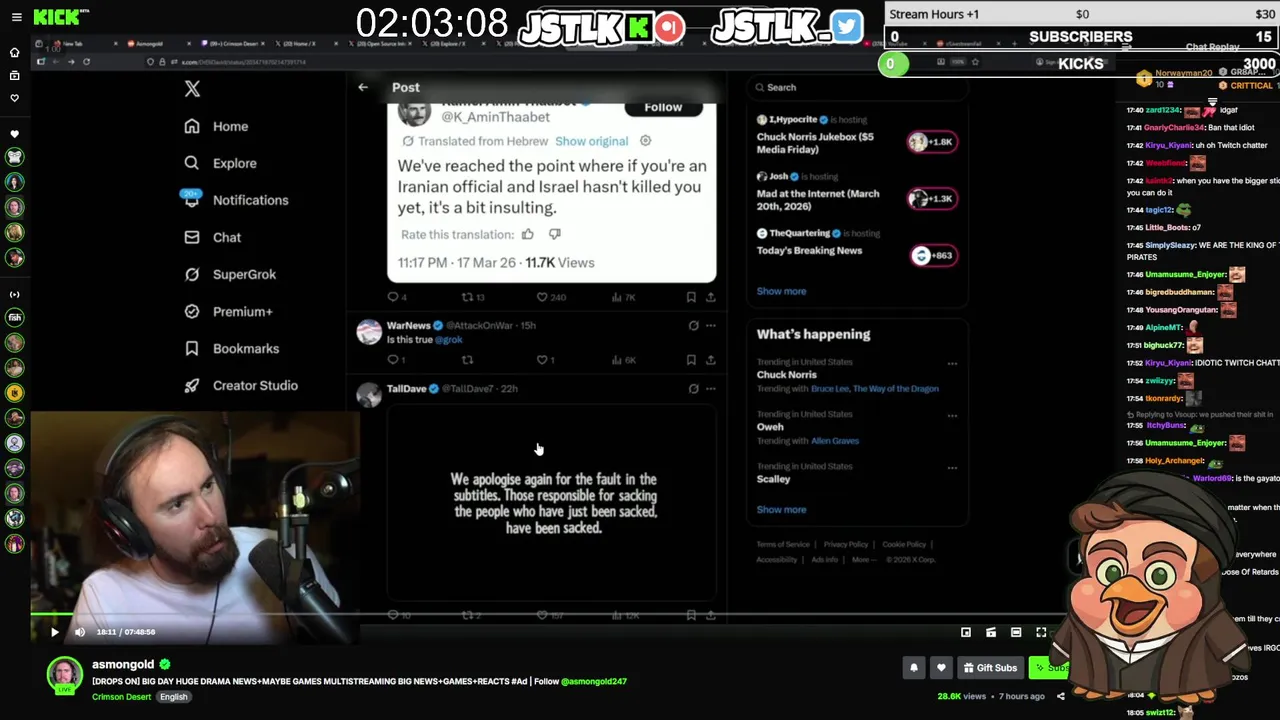Open more options for Scalley trend
1280x720 pixels.
pos(952,467)
